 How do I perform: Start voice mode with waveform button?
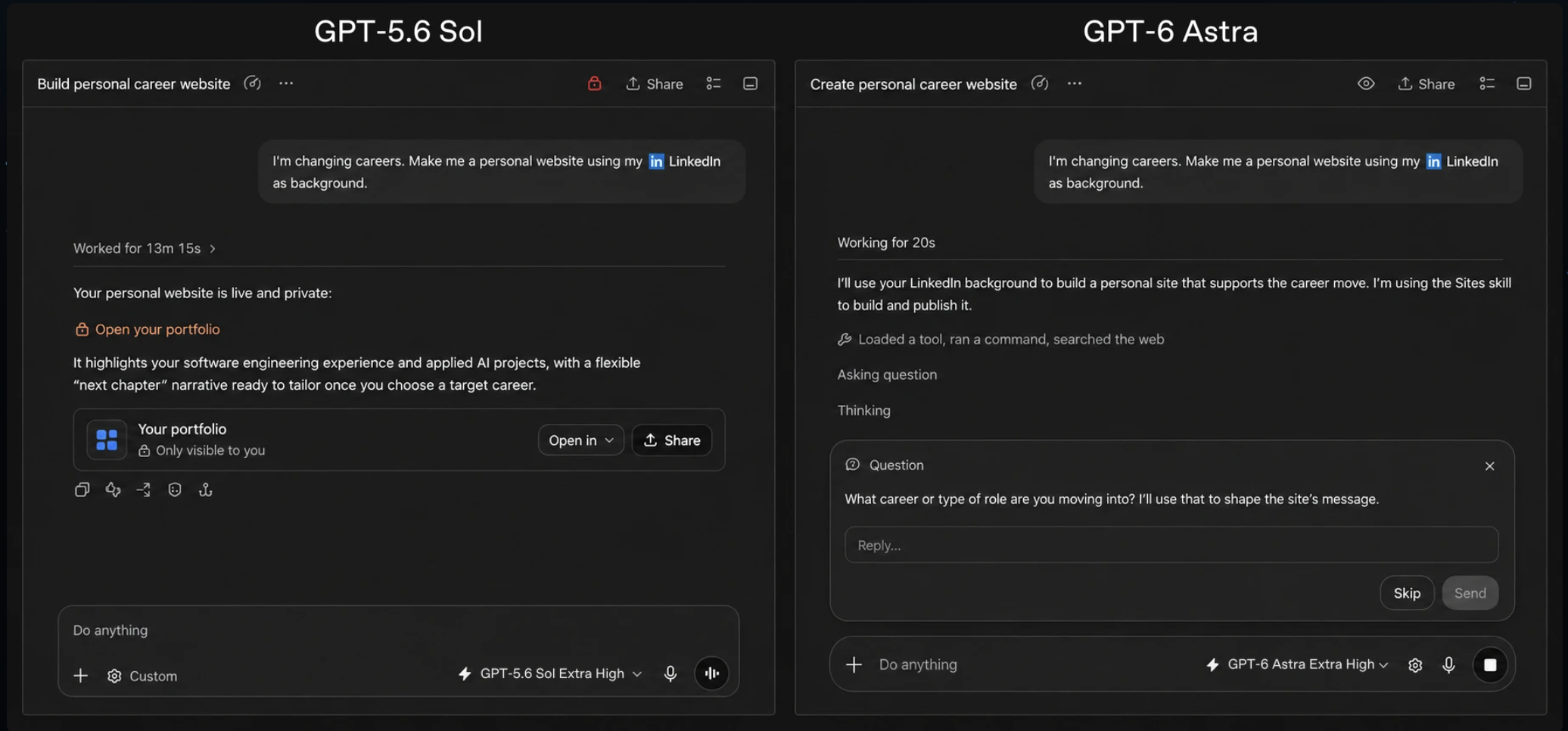711,673
